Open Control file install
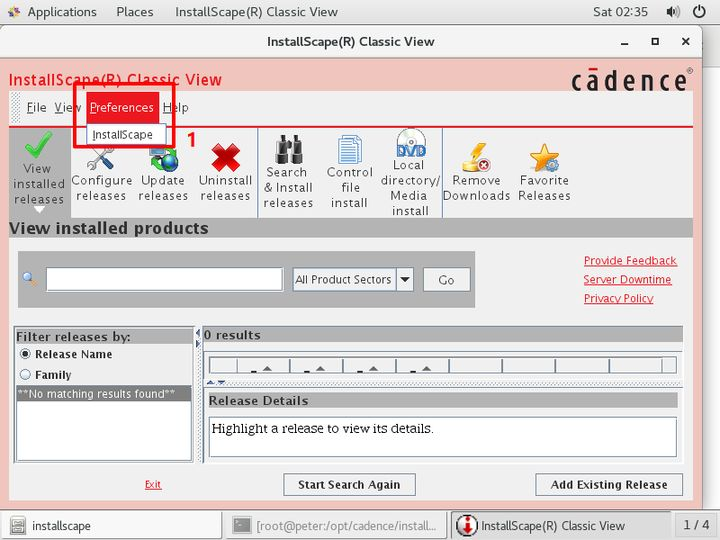720x540 pixels. [x=349, y=172]
